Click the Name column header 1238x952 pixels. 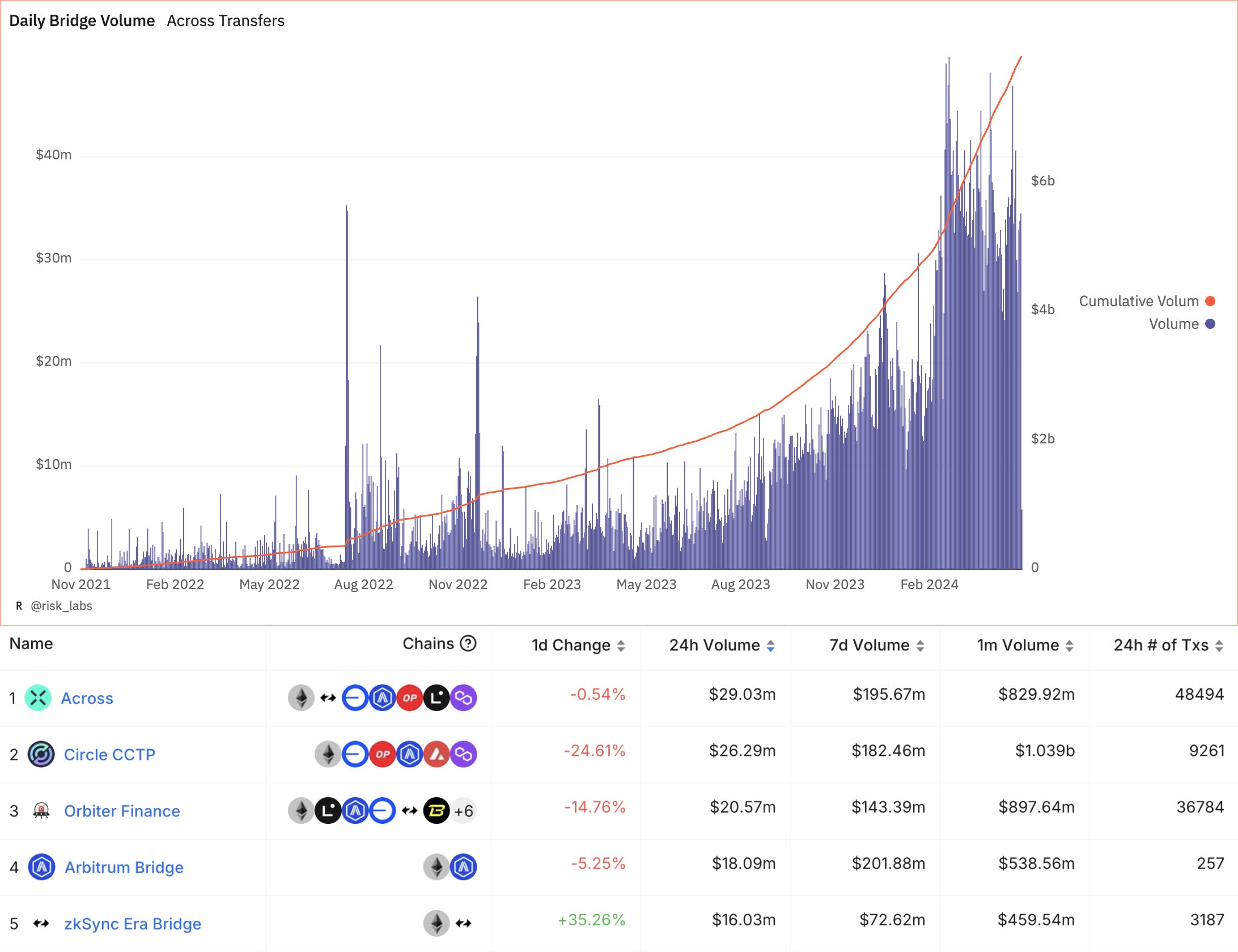click(31, 644)
